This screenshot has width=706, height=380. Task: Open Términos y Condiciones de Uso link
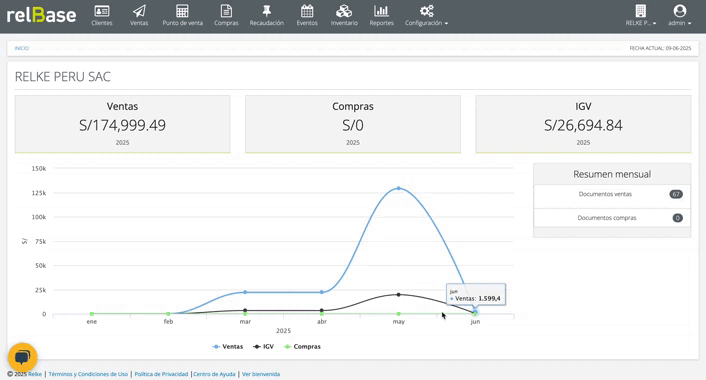88,374
